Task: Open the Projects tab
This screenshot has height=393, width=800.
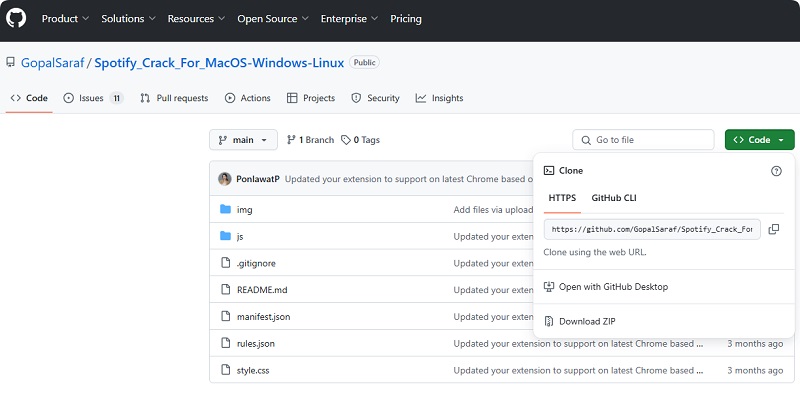Action: coord(311,98)
